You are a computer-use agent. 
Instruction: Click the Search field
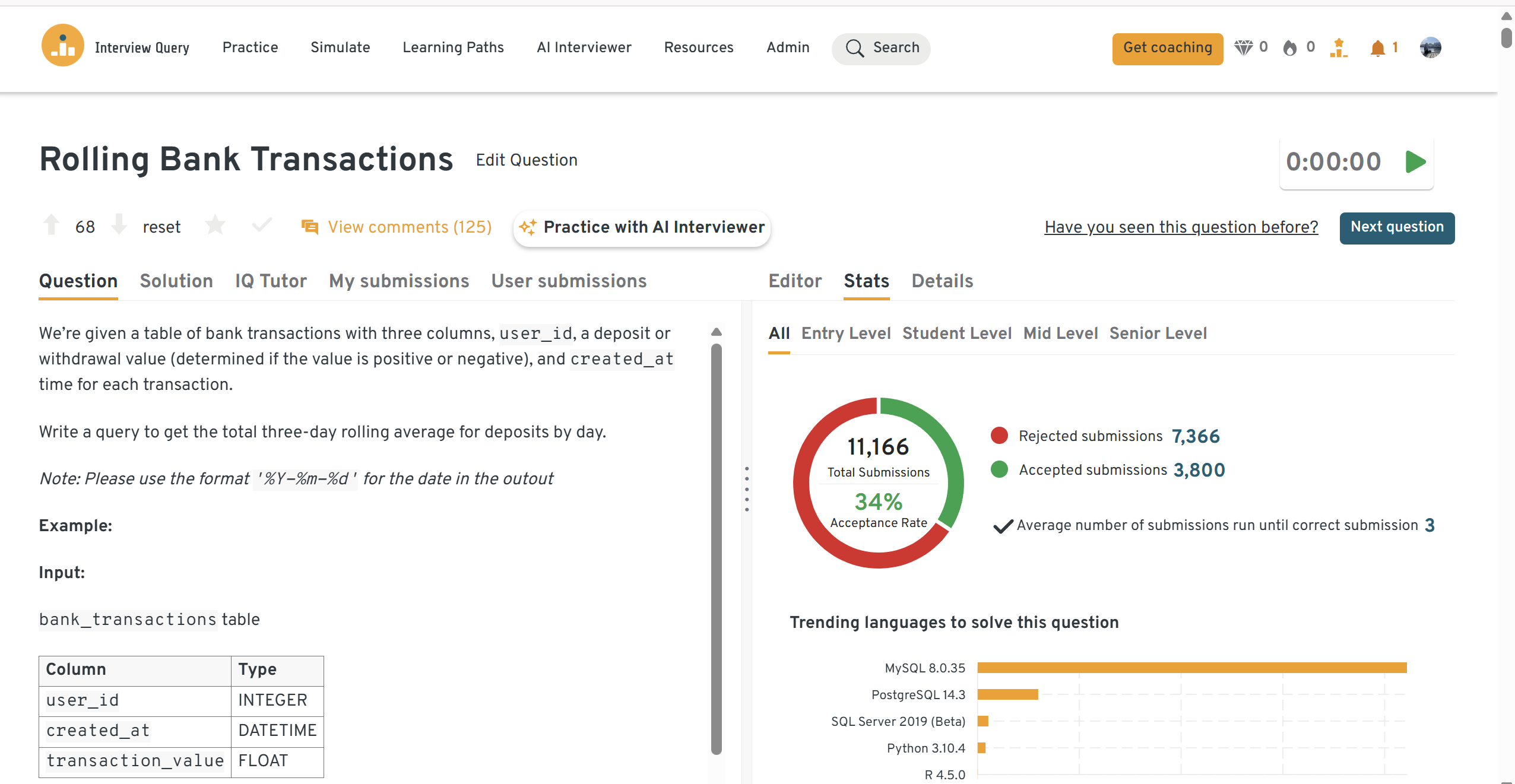point(882,47)
